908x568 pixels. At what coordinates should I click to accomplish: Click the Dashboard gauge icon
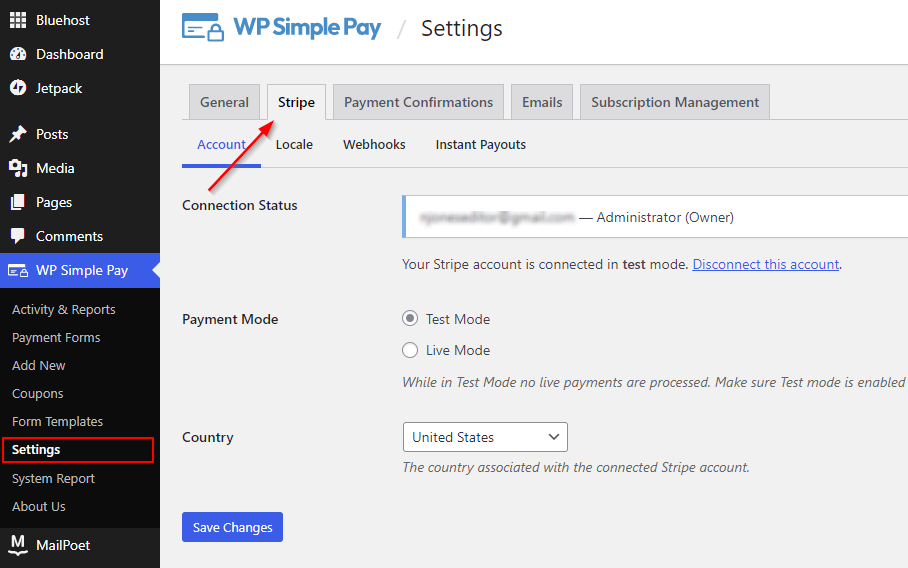pos(18,54)
